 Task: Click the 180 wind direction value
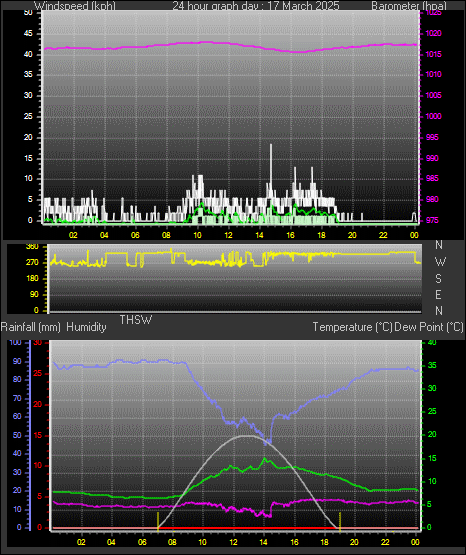(x=33, y=279)
